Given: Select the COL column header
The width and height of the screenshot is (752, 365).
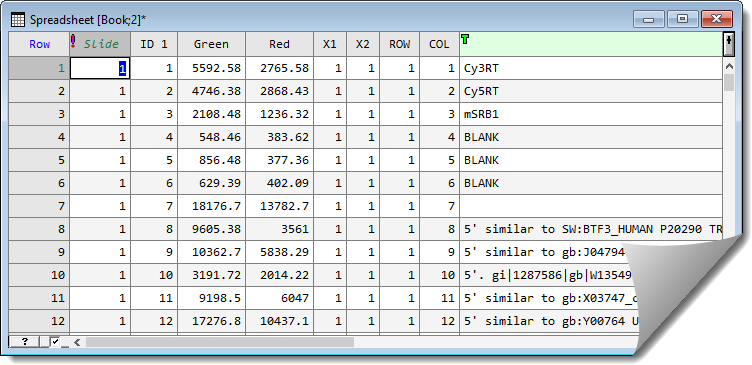Looking at the screenshot, I should tap(439, 44).
